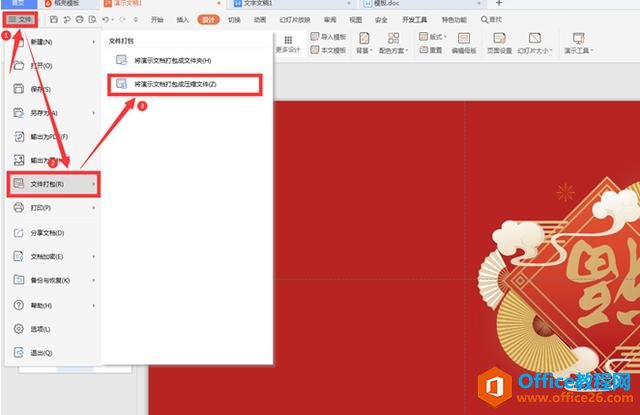Open the 版式 (Layout) dropdown
The width and height of the screenshot is (640, 415).
(x=433, y=37)
